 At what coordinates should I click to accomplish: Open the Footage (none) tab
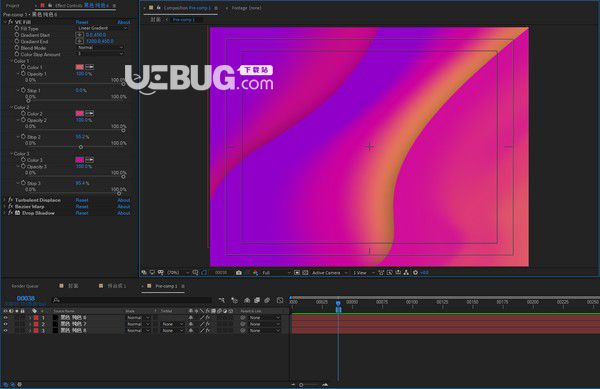point(246,8)
